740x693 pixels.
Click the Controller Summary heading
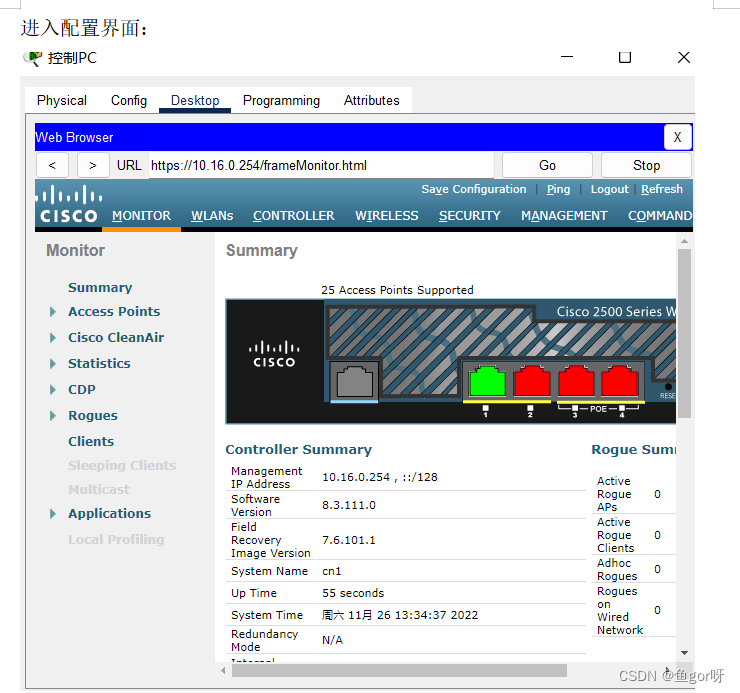[298, 449]
